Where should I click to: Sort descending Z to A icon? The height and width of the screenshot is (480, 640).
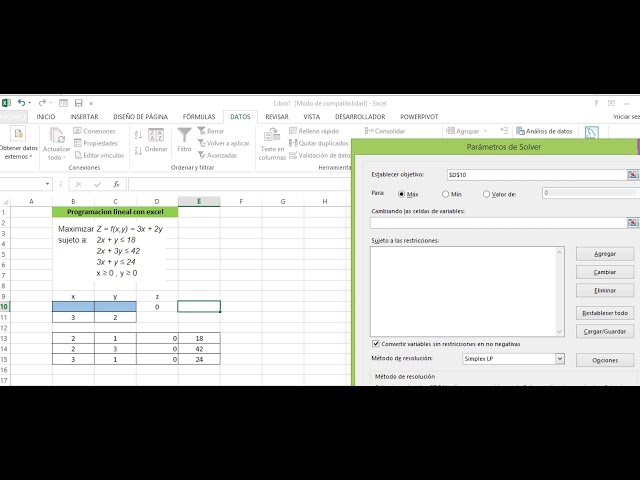[x=138, y=151]
